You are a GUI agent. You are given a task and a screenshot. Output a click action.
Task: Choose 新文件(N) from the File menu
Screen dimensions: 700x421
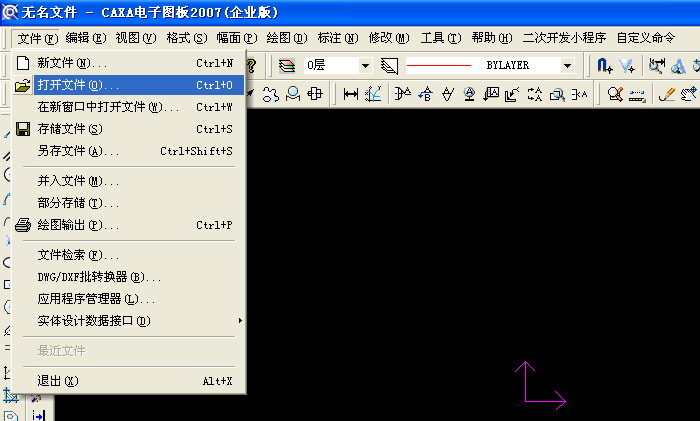129,63
